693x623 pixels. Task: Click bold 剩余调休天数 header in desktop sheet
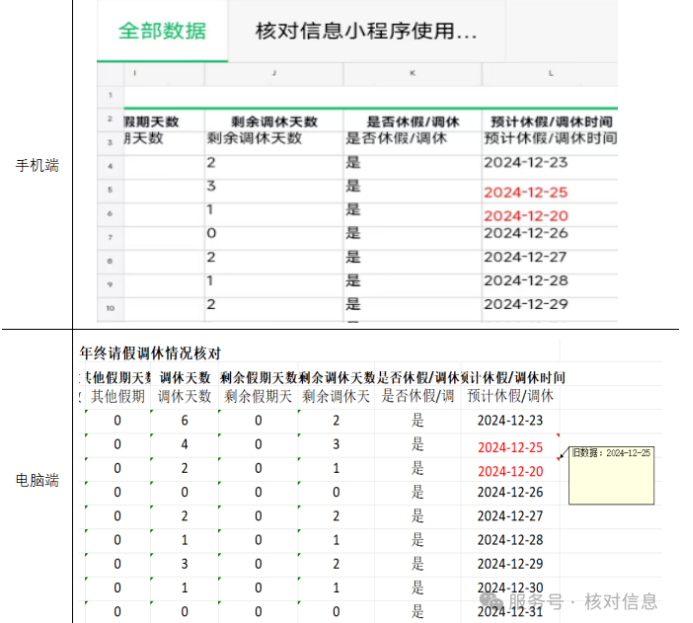tap(337, 378)
